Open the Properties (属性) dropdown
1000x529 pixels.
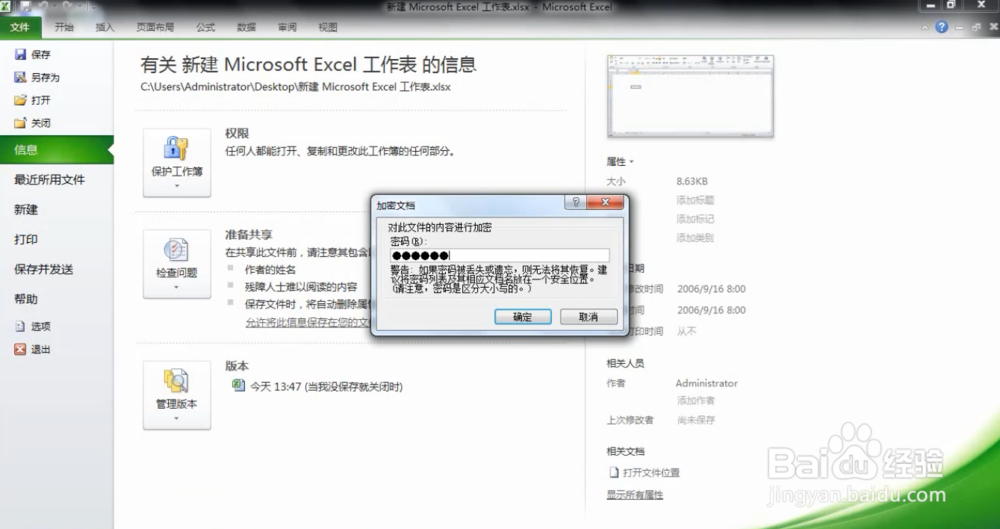[x=620, y=162]
